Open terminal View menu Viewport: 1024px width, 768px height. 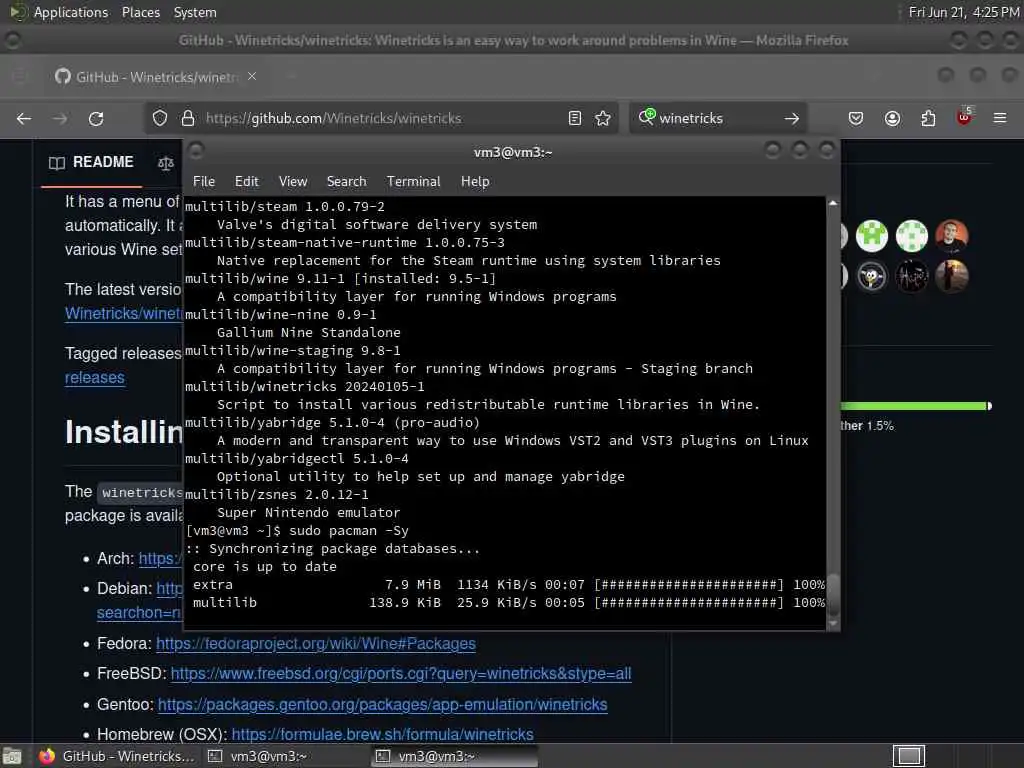click(x=293, y=182)
